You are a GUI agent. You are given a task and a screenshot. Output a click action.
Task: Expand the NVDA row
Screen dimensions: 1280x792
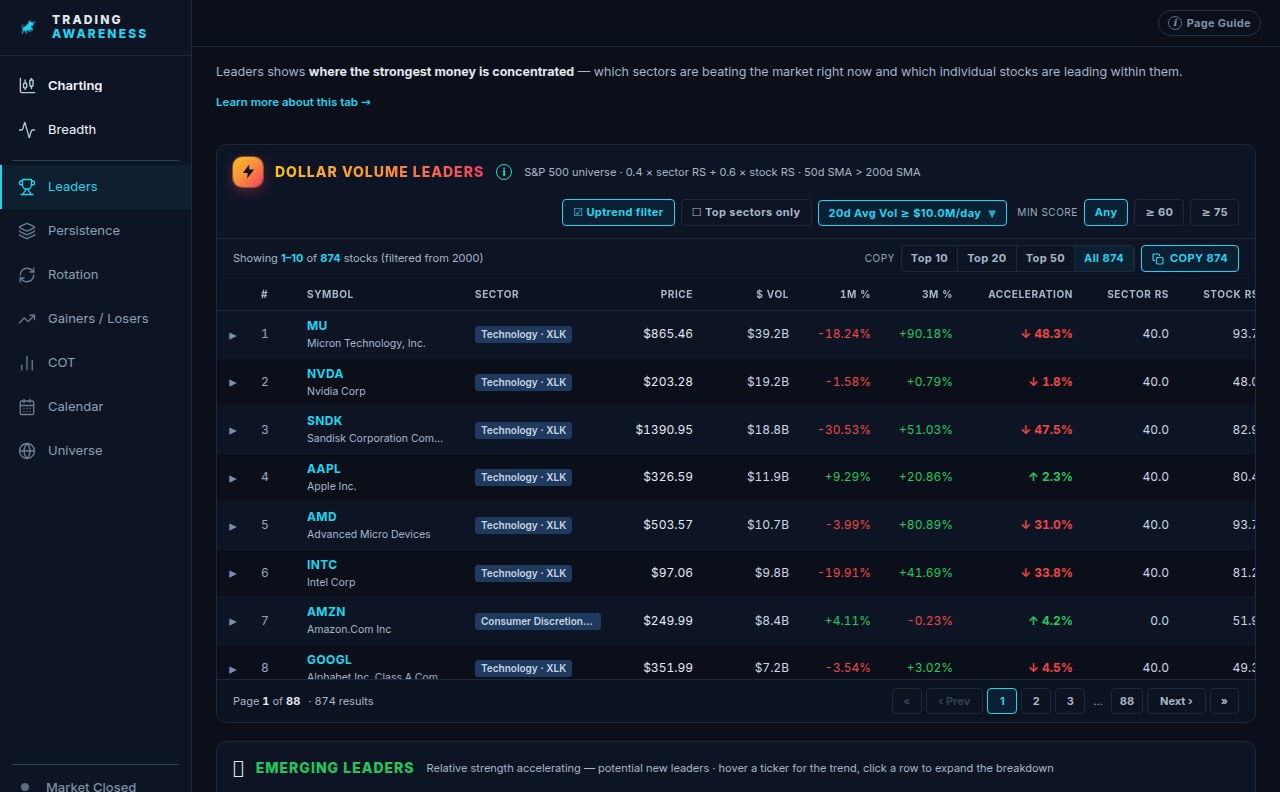point(233,383)
